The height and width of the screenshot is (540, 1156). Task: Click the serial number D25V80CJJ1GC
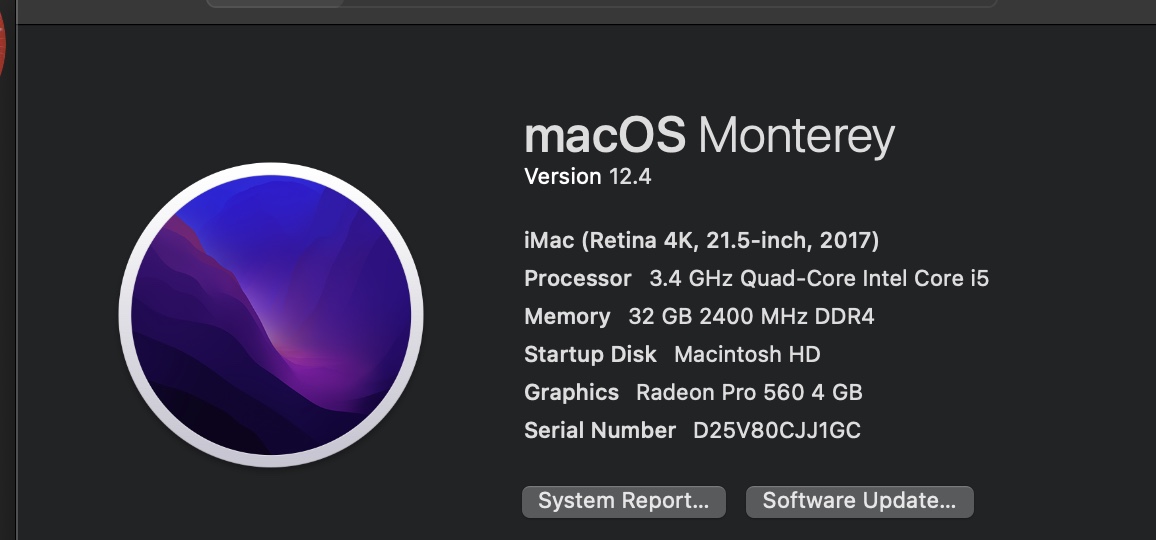coord(776,431)
